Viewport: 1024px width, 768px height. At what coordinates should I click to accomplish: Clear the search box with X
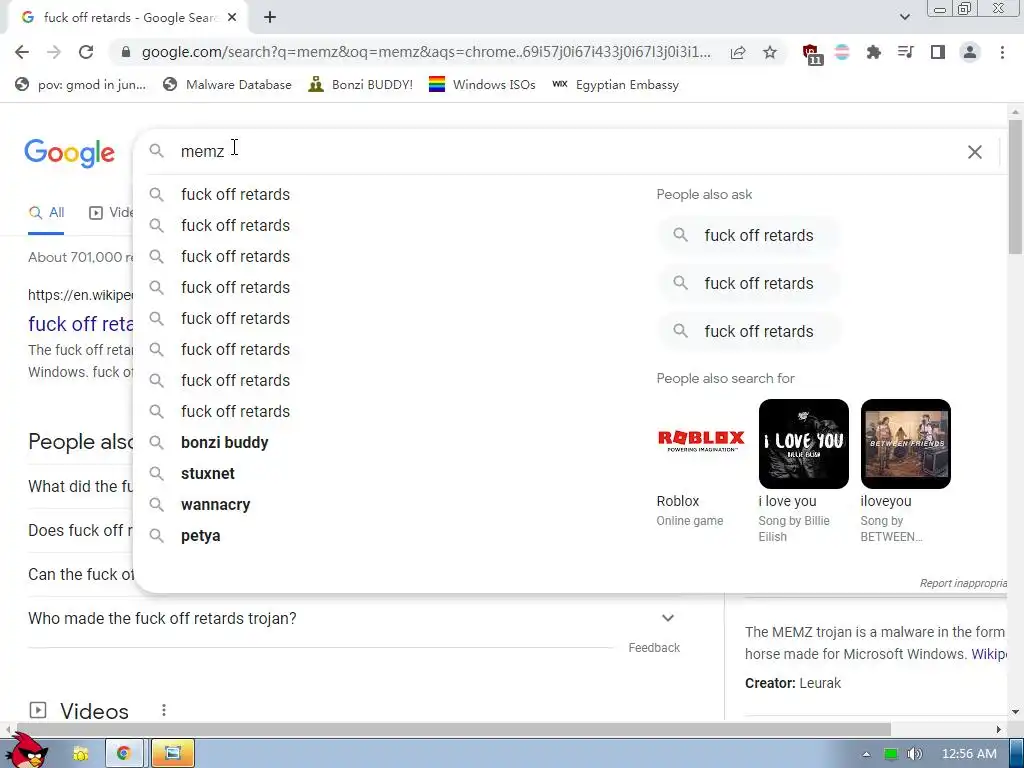pyautogui.click(x=974, y=152)
